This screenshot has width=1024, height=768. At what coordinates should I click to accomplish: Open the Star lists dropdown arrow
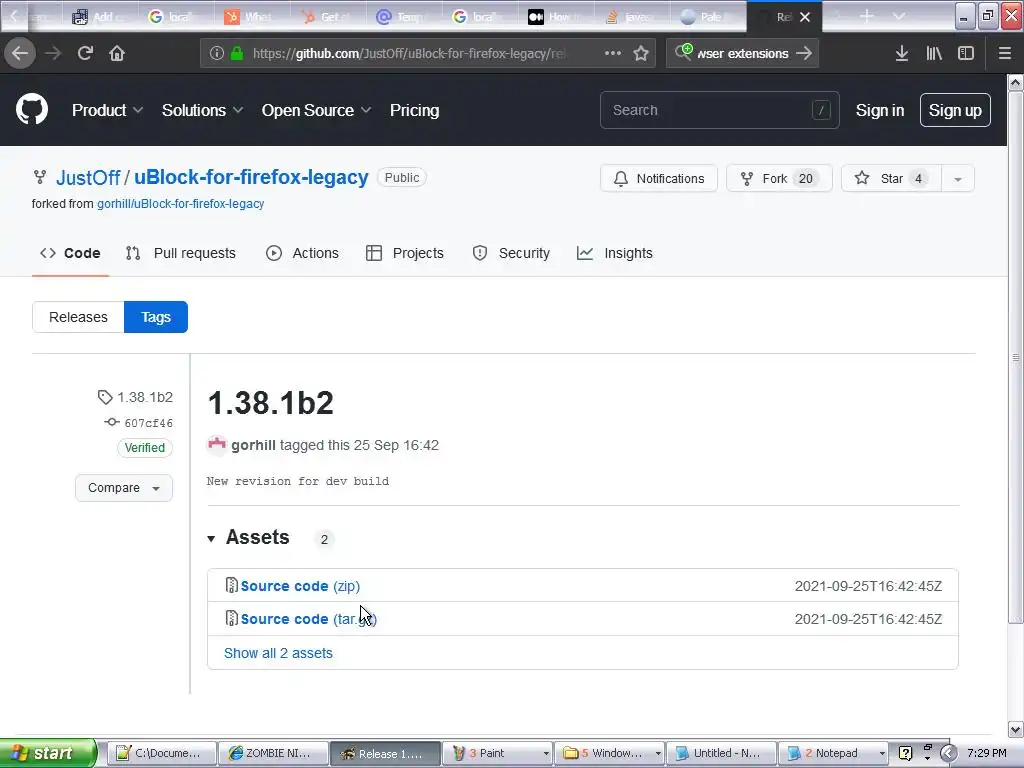click(x=957, y=178)
